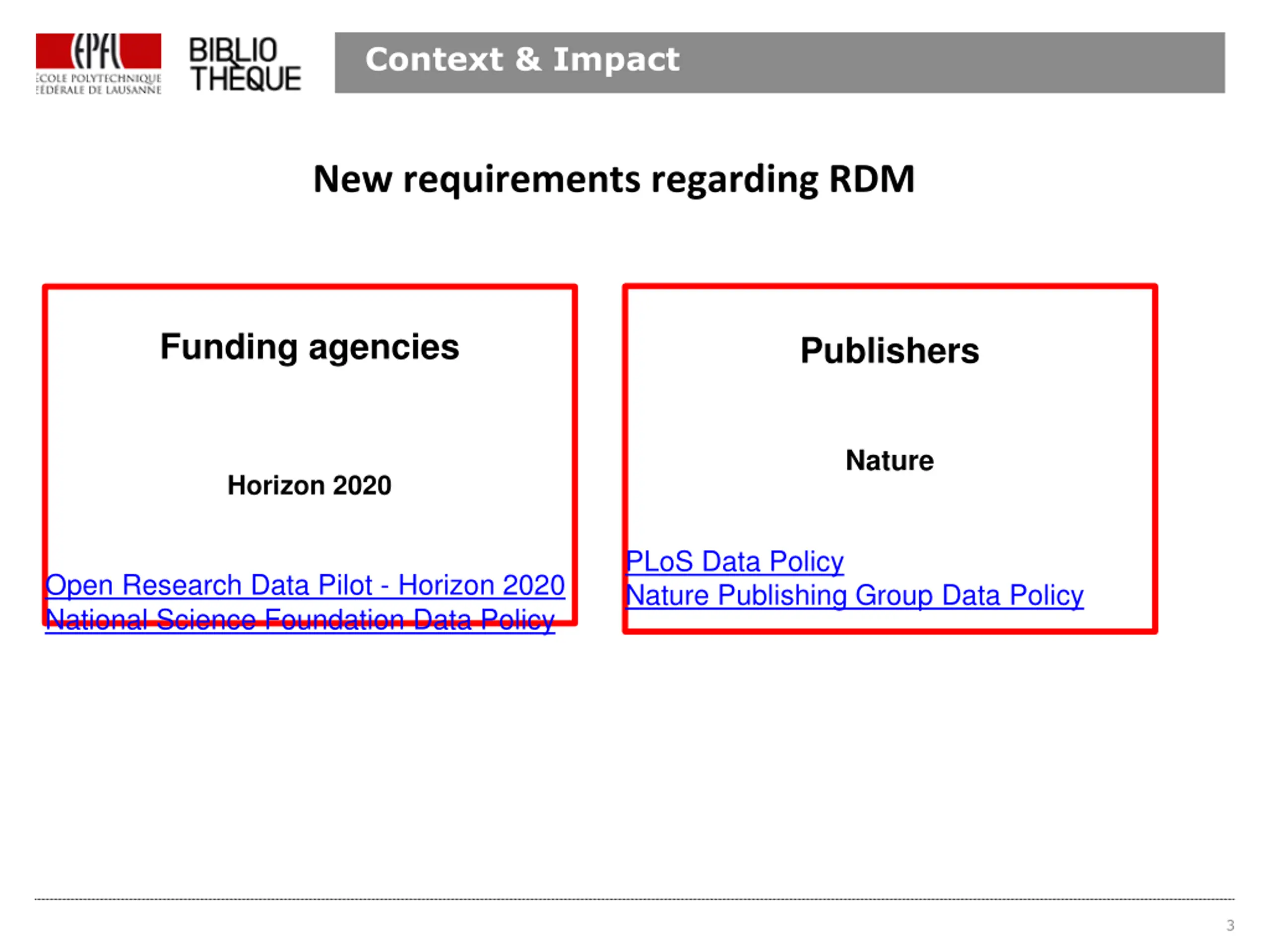1270x952 pixels.
Task: Open the PLoS Data Policy link
Action: point(734,562)
